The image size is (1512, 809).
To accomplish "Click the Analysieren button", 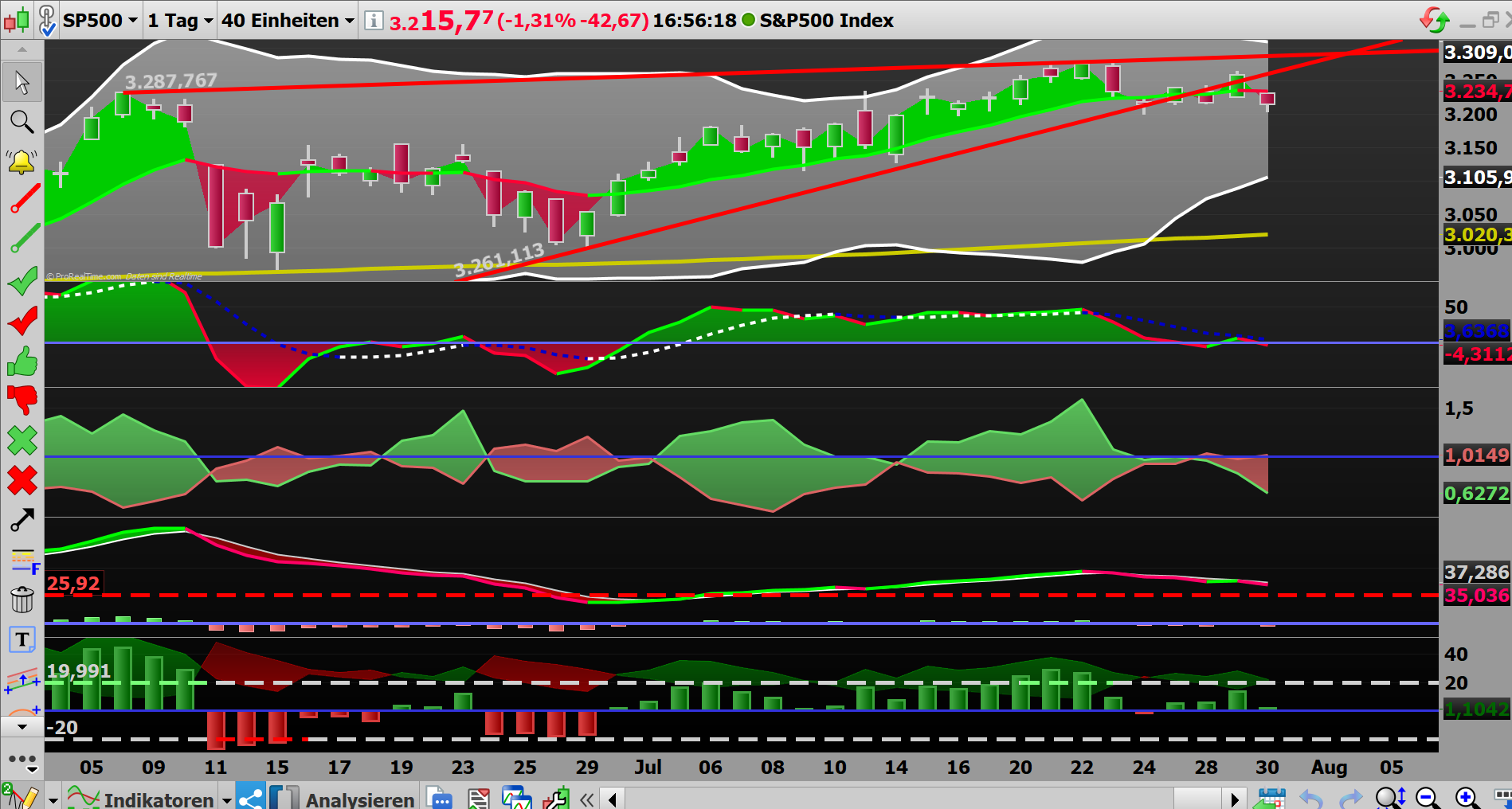I will click(343, 799).
